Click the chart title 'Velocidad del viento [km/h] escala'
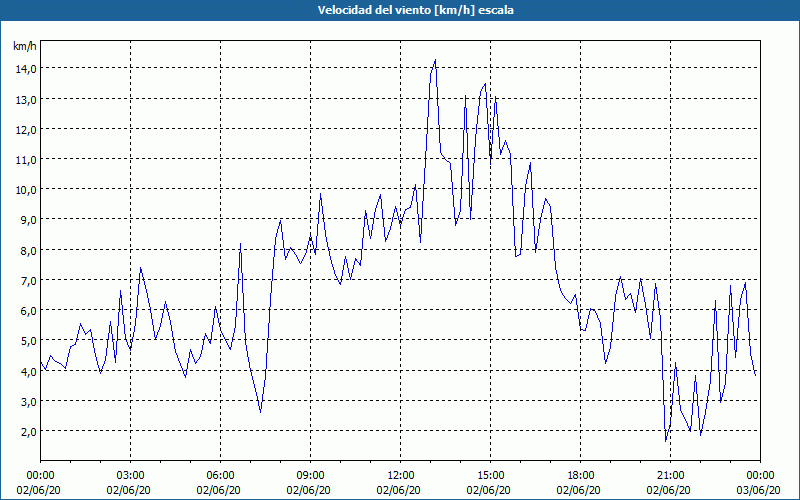This screenshot has height=500, width=800. (x=415, y=10)
